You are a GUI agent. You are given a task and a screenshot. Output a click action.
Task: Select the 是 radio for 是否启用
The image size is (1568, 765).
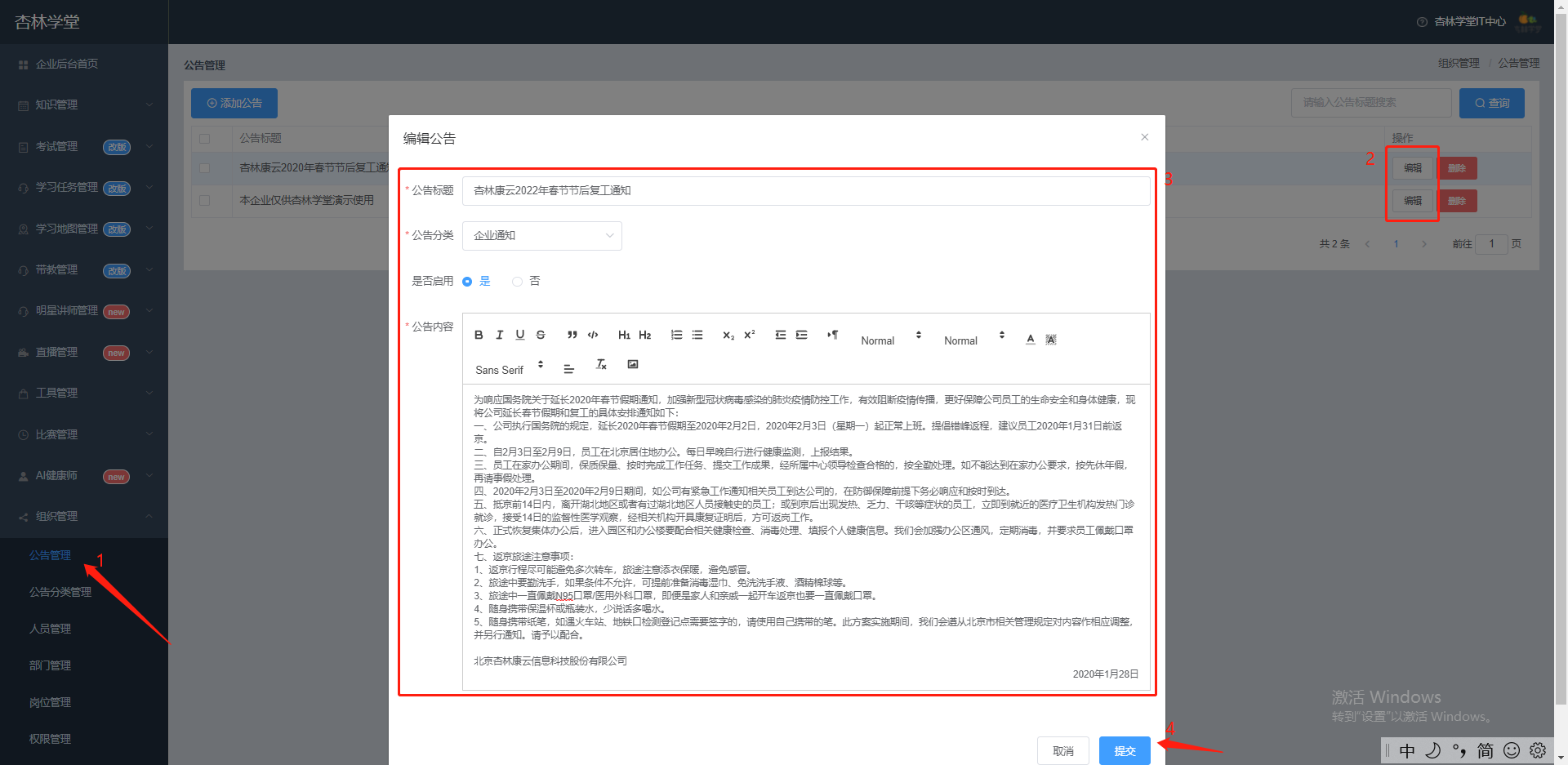(467, 282)
